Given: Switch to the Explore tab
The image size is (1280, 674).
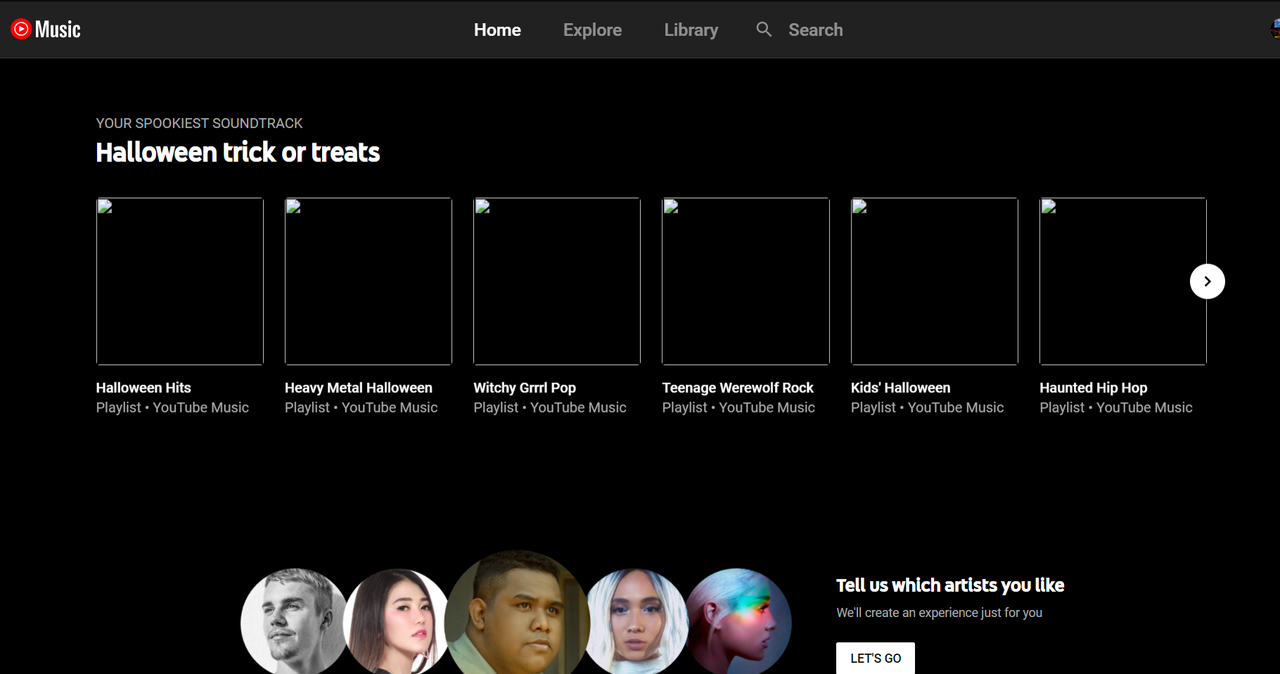Looking at the screenshot, I should click(x=592, y=30).
